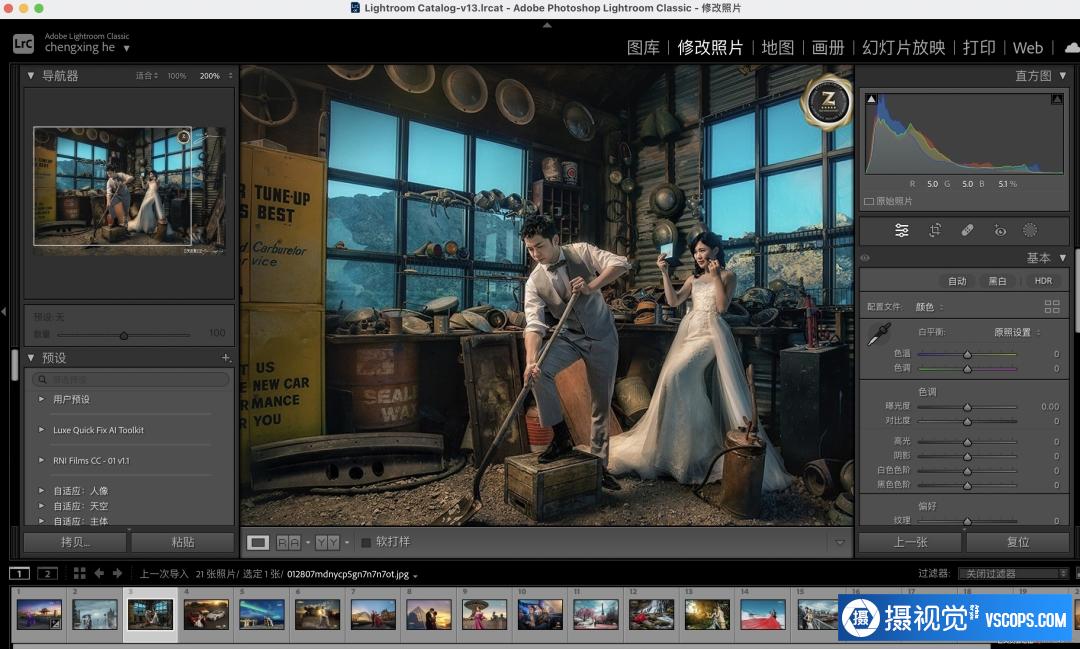This screenshot has width=1080, height=649.
Task: Open the Red Eye correction tool
Action: 1000,231
